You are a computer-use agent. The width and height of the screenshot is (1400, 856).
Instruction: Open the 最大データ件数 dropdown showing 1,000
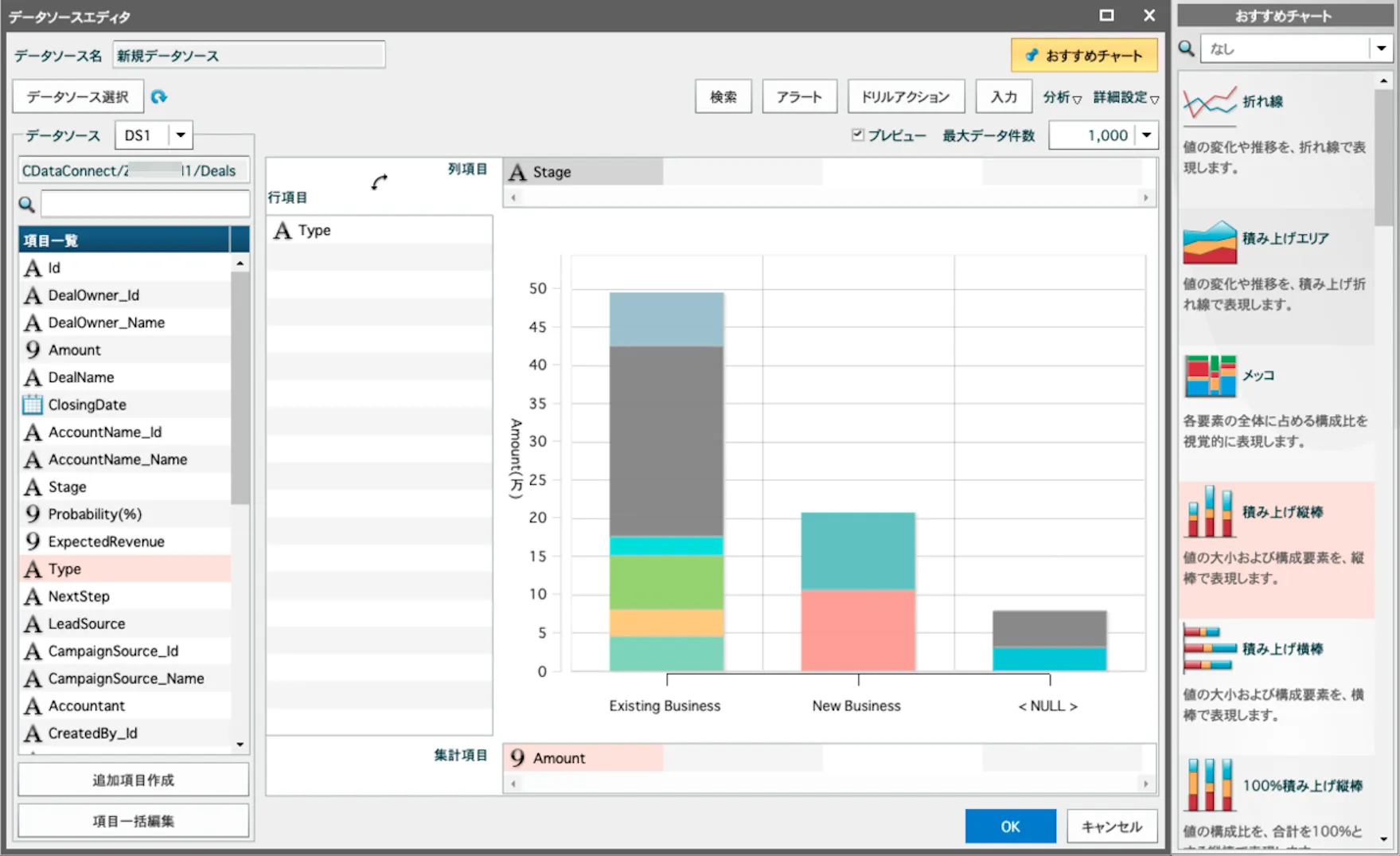click(x=1148, y=135)
